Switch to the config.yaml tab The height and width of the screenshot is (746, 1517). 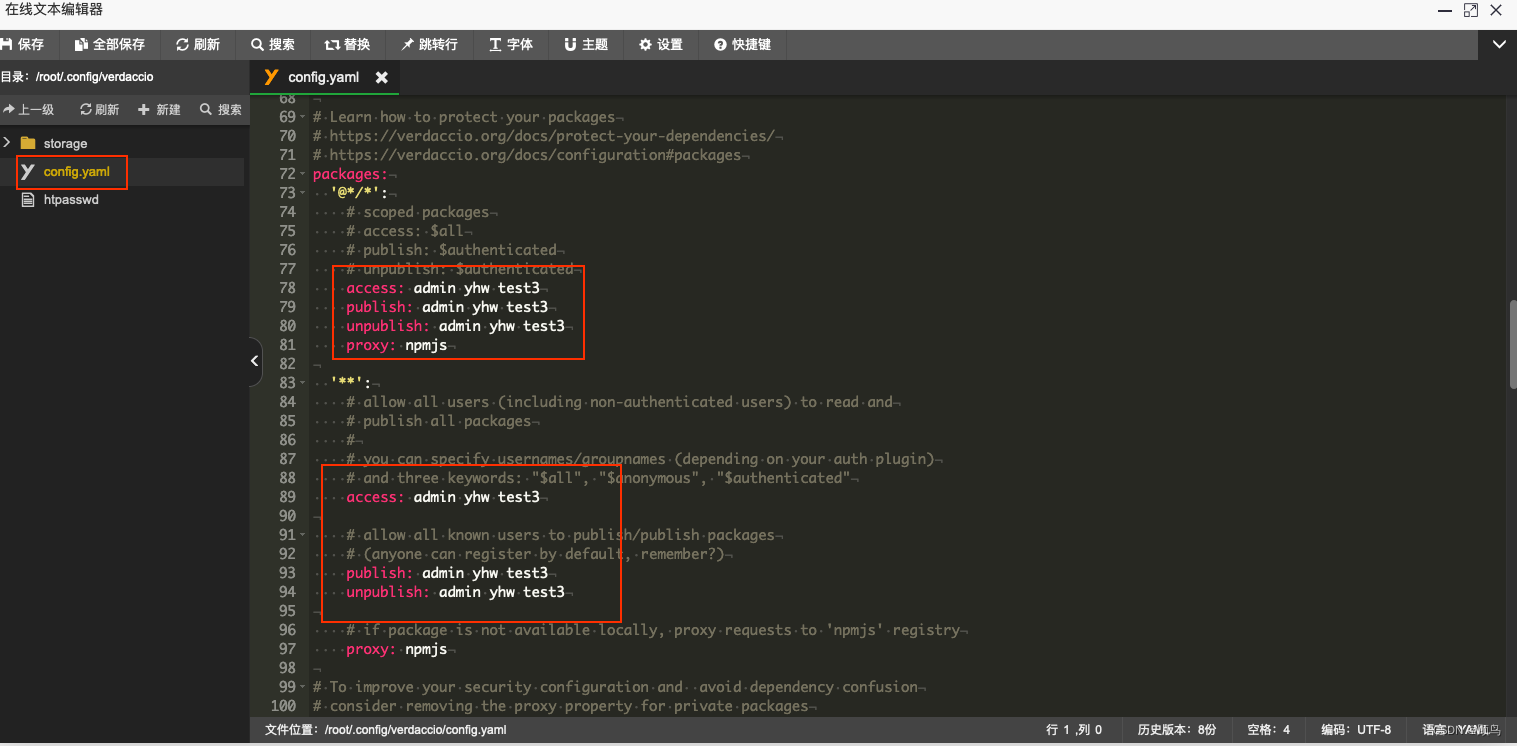322,76
